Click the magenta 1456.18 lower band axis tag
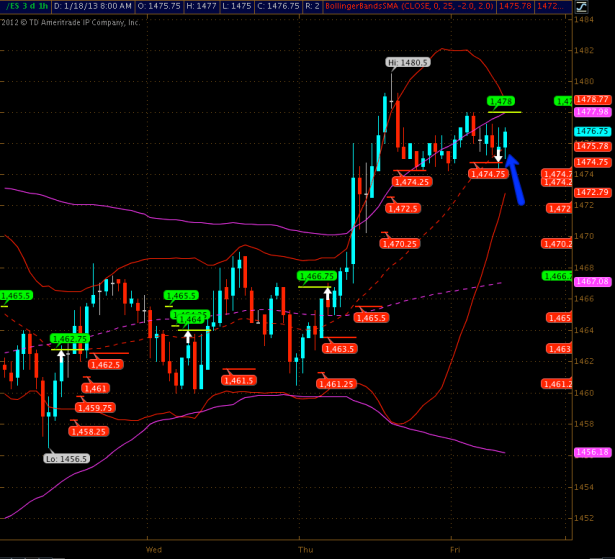 coord(593,452)
